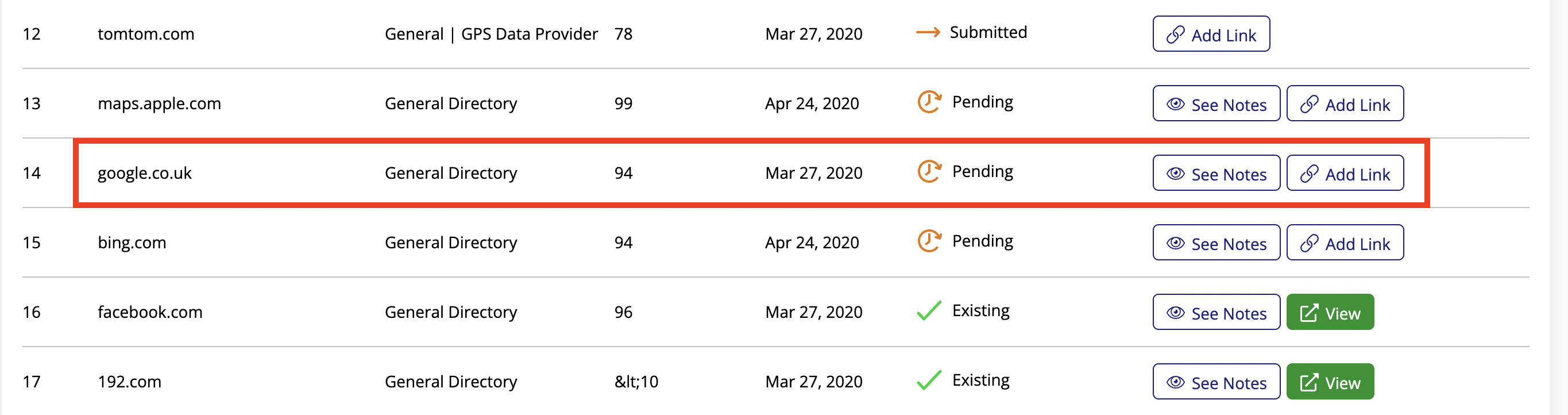1568x415 pixels.
Task: Open See Notes for maps.apple.com
Action: click(x=1216, y=103)
